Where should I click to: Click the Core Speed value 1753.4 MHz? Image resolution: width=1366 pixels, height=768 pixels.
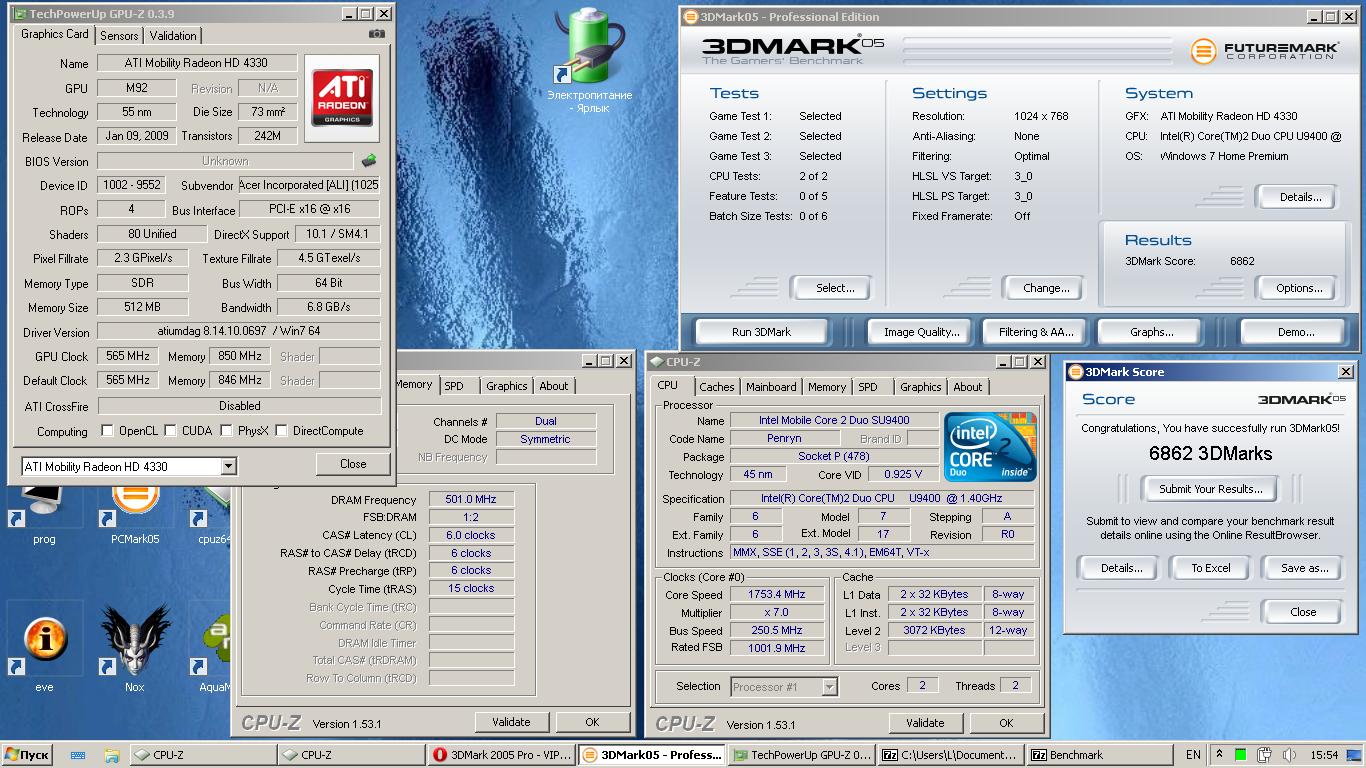point(777,594)
